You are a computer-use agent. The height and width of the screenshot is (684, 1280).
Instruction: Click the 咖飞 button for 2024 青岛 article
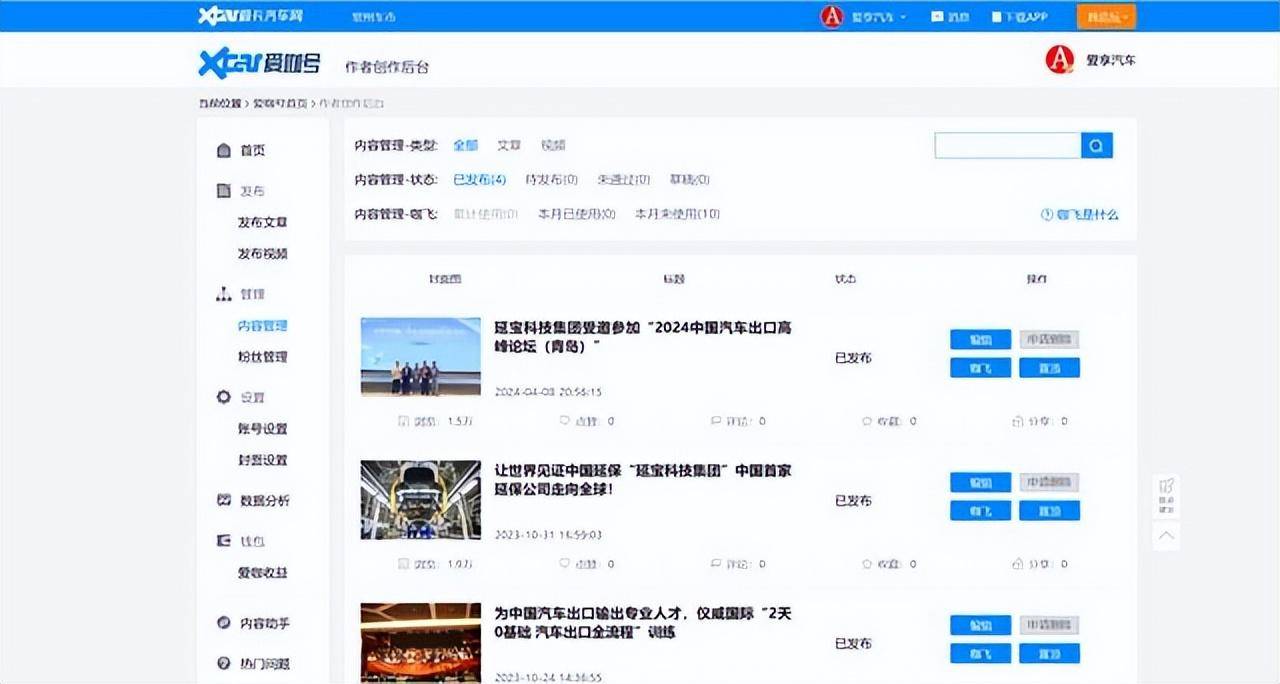[980, 368]
